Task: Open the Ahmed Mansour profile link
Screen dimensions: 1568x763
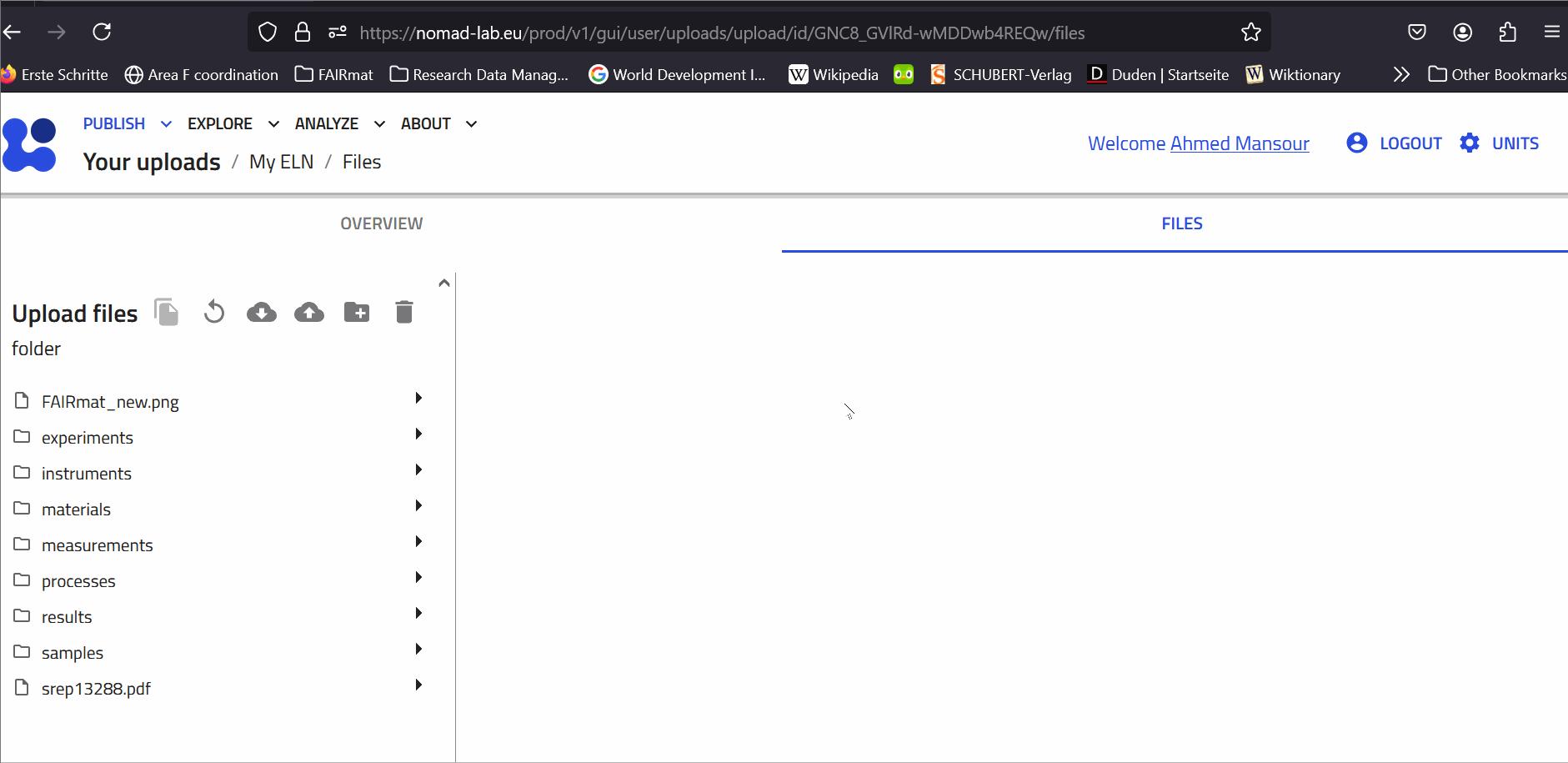Action: (x=1239, y=143)
